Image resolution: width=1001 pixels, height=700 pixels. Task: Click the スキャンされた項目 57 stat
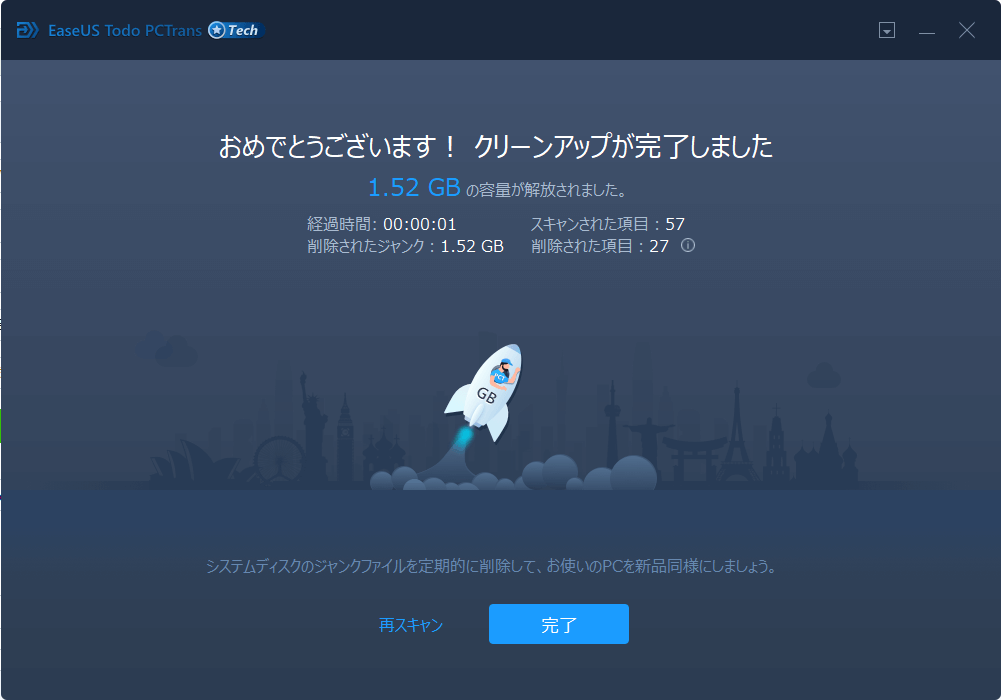point(607,224)
